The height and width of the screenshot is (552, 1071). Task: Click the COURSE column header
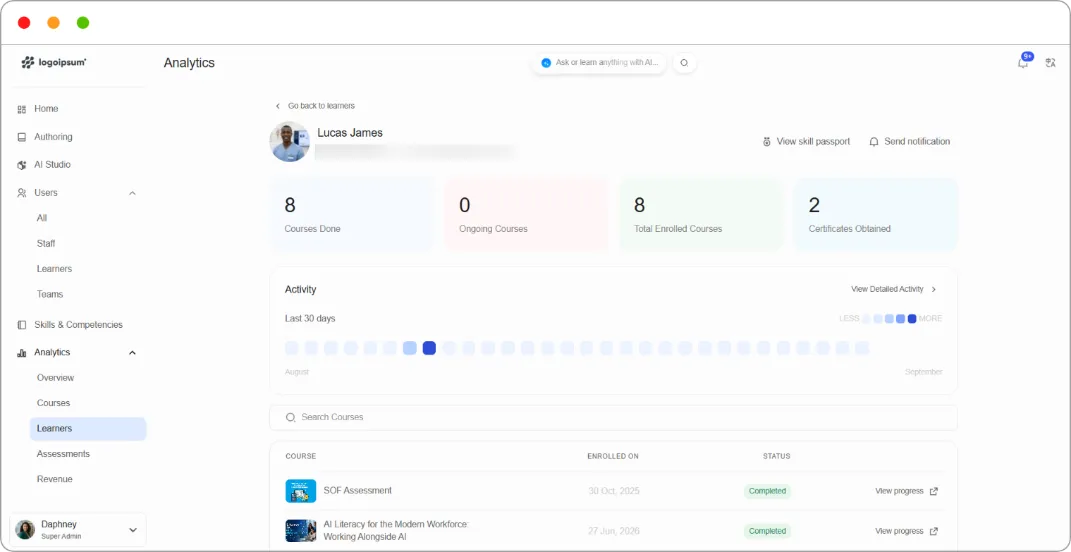click(301, 456)
